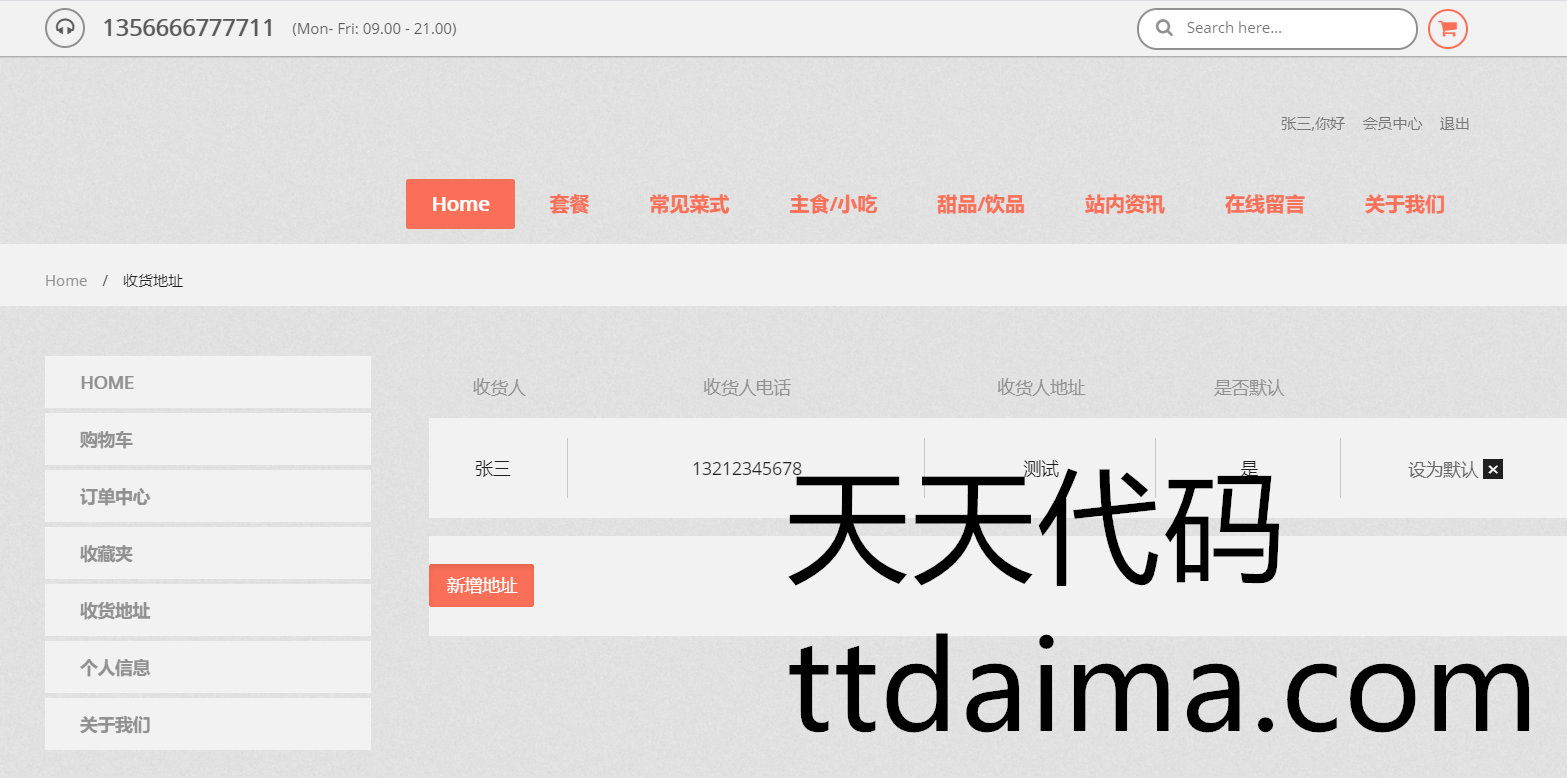Screen dimensions: 1567x778
Task: Open the 会员中心 link
Action: 1391,124
